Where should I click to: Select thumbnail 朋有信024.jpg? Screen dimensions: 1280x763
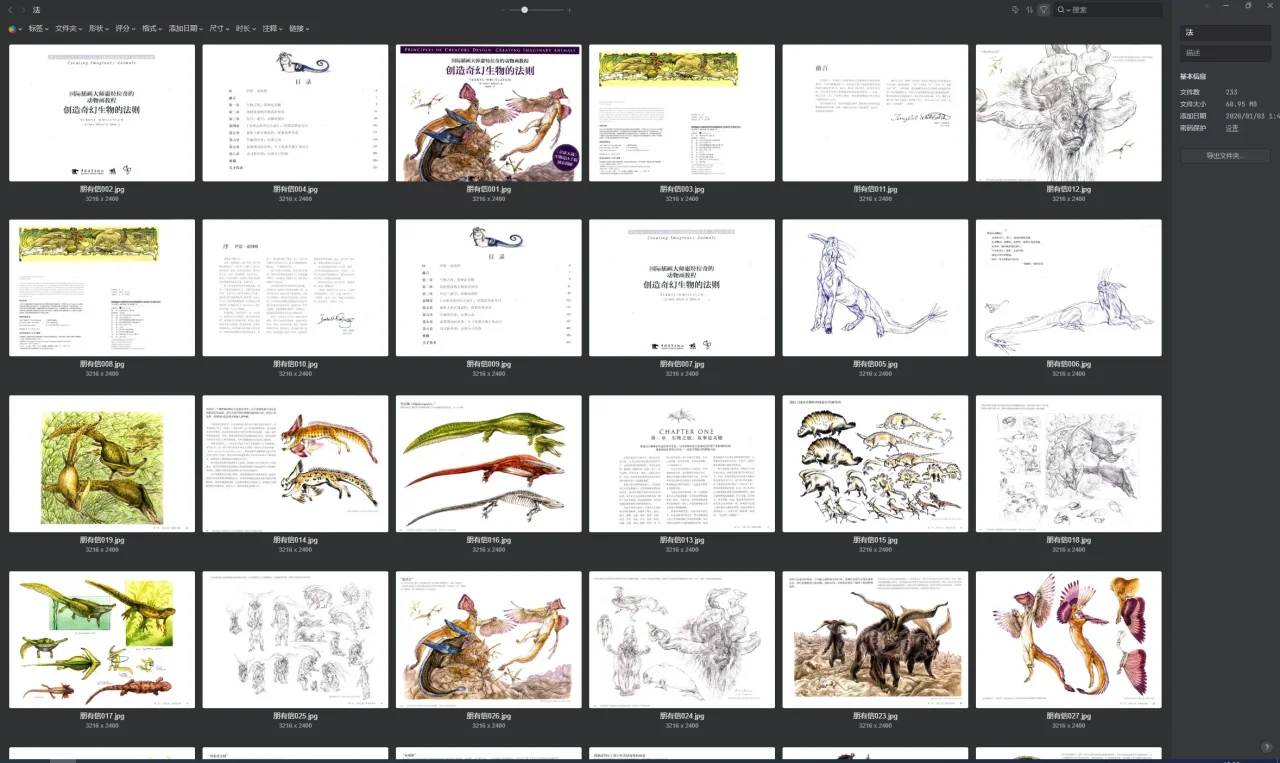682,640
